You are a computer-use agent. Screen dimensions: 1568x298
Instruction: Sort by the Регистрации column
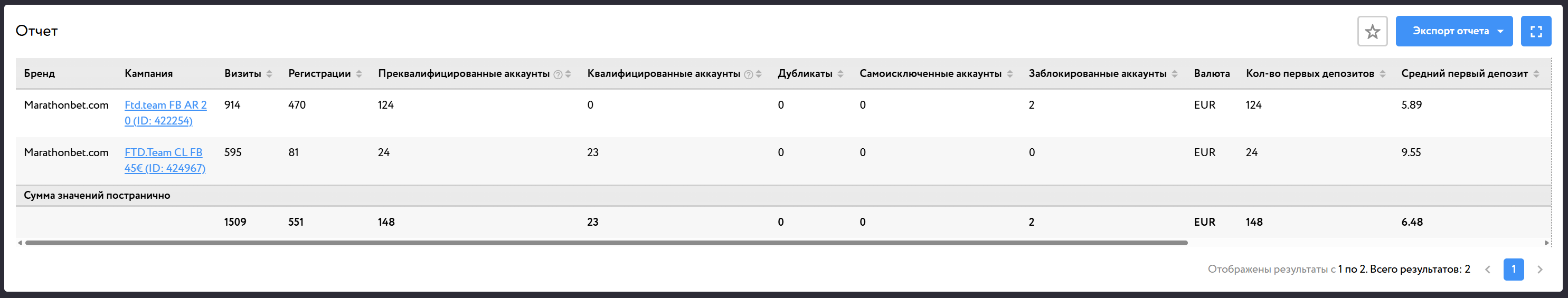[358, 74]
